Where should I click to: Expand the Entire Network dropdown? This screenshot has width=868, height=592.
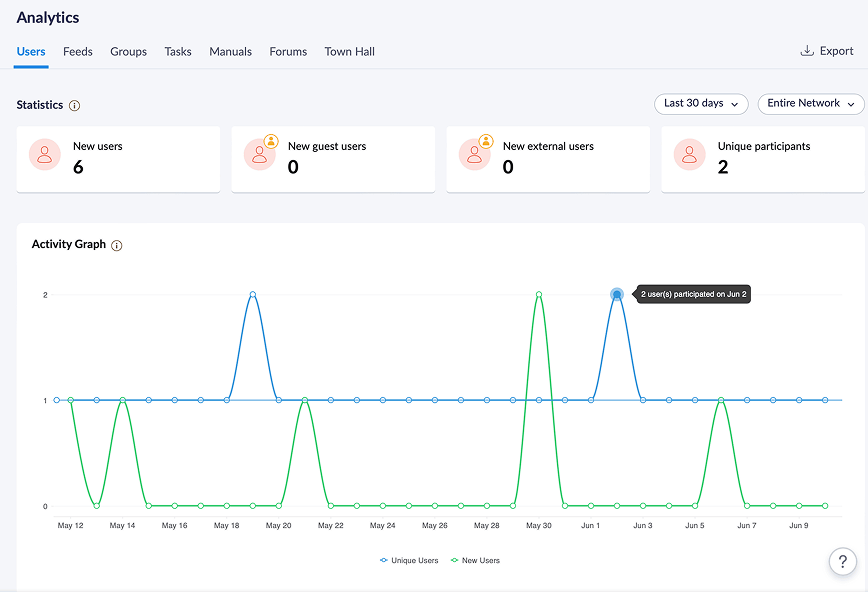(811, 104)
